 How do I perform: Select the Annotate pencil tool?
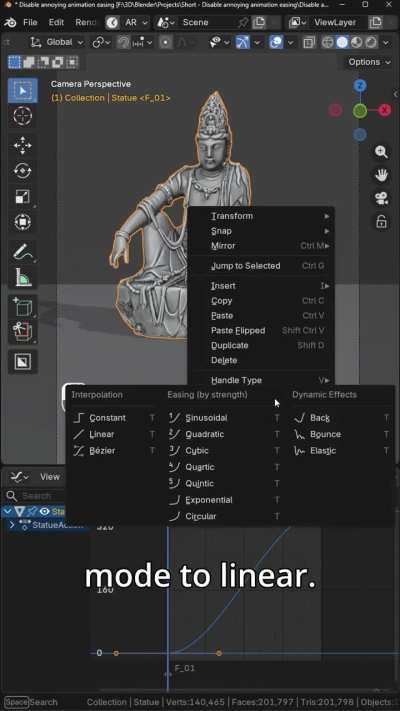point(22,252)
